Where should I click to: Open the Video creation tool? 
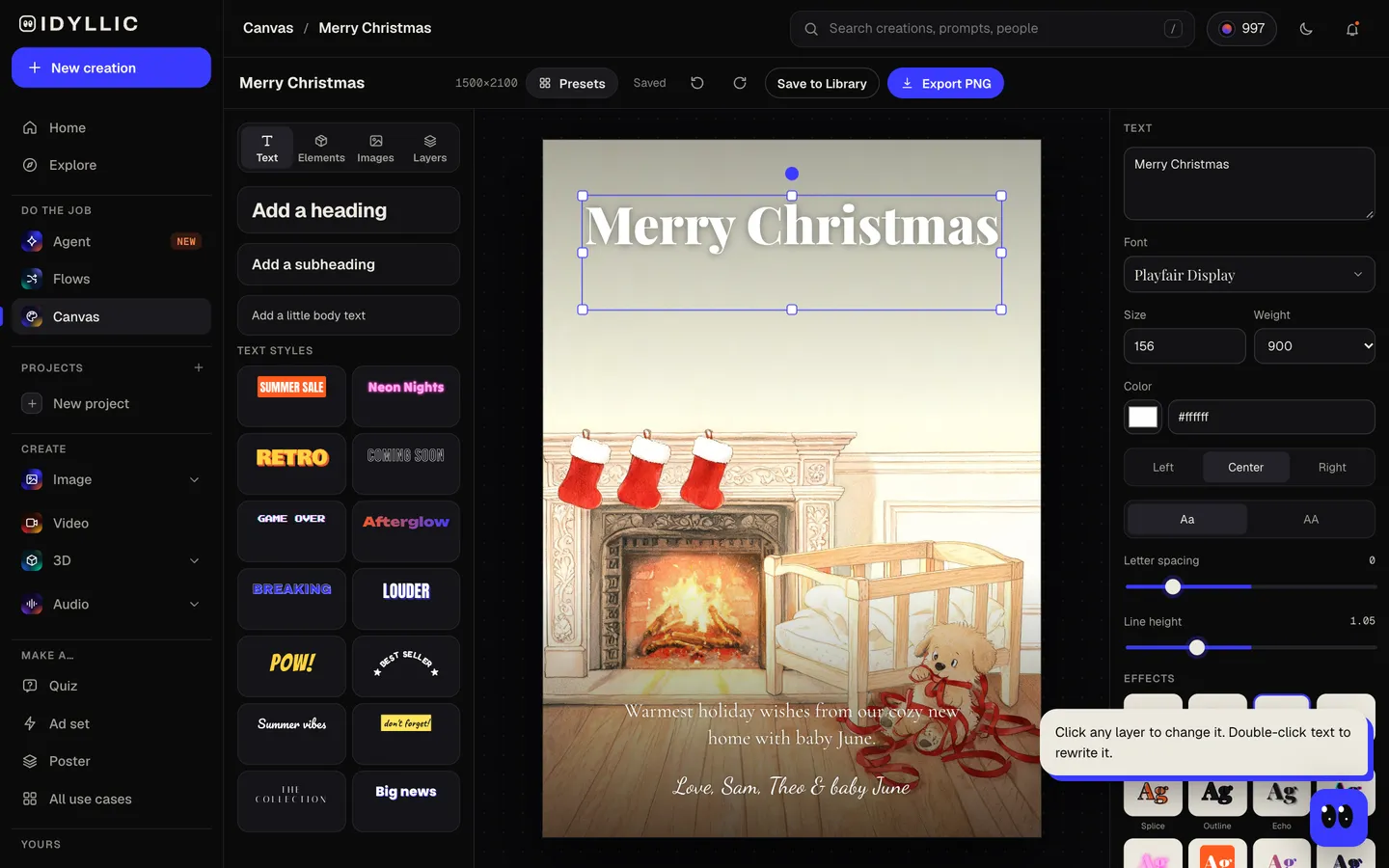pyautogui.click(x=111, y=523)
